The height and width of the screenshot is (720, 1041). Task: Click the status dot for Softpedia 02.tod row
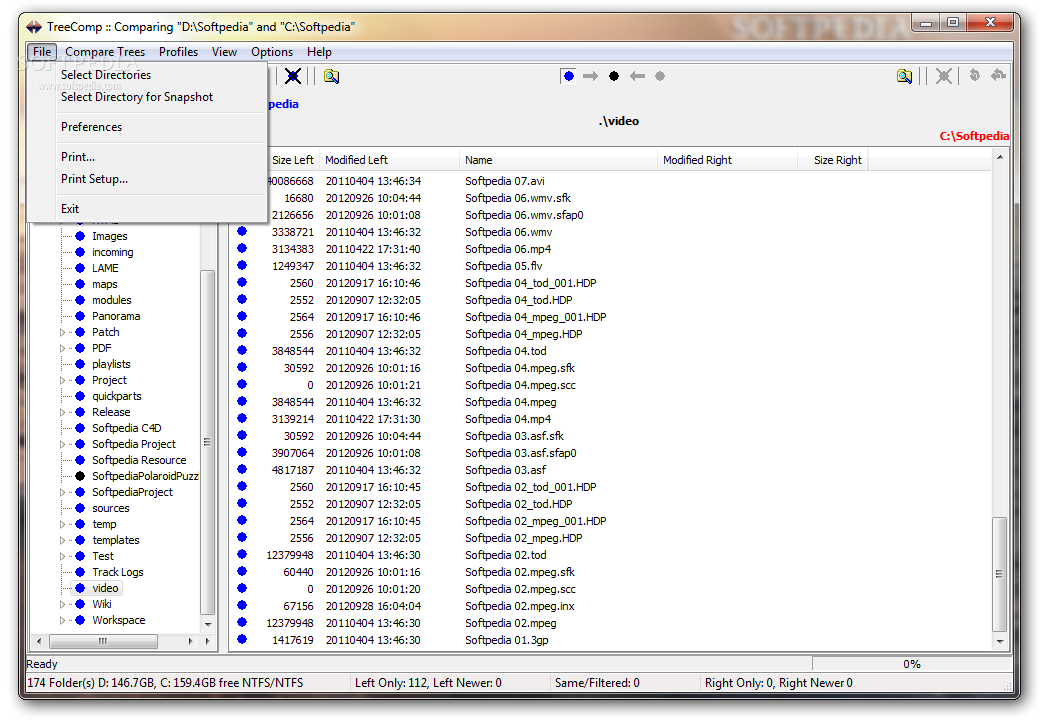pos(242,554)
